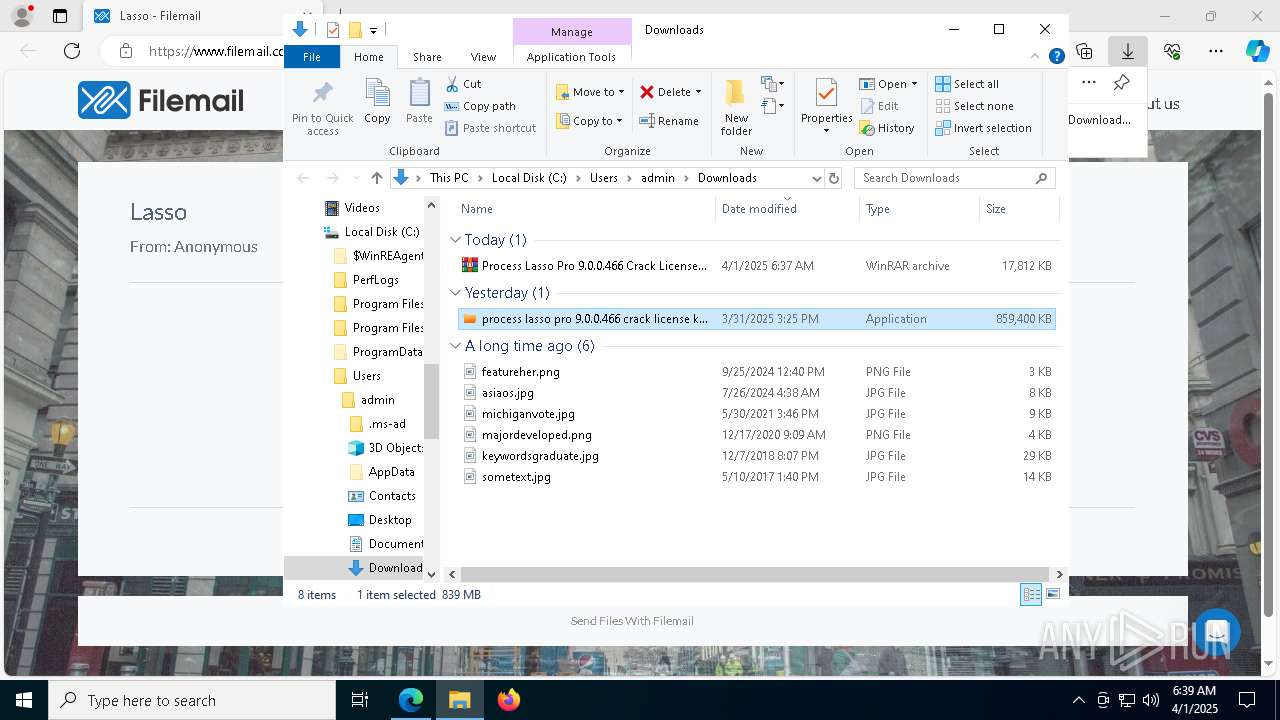Open Explorer Help question mark icon
This screenshot has height=720, width=1280.
click(x=1056, y=56)
